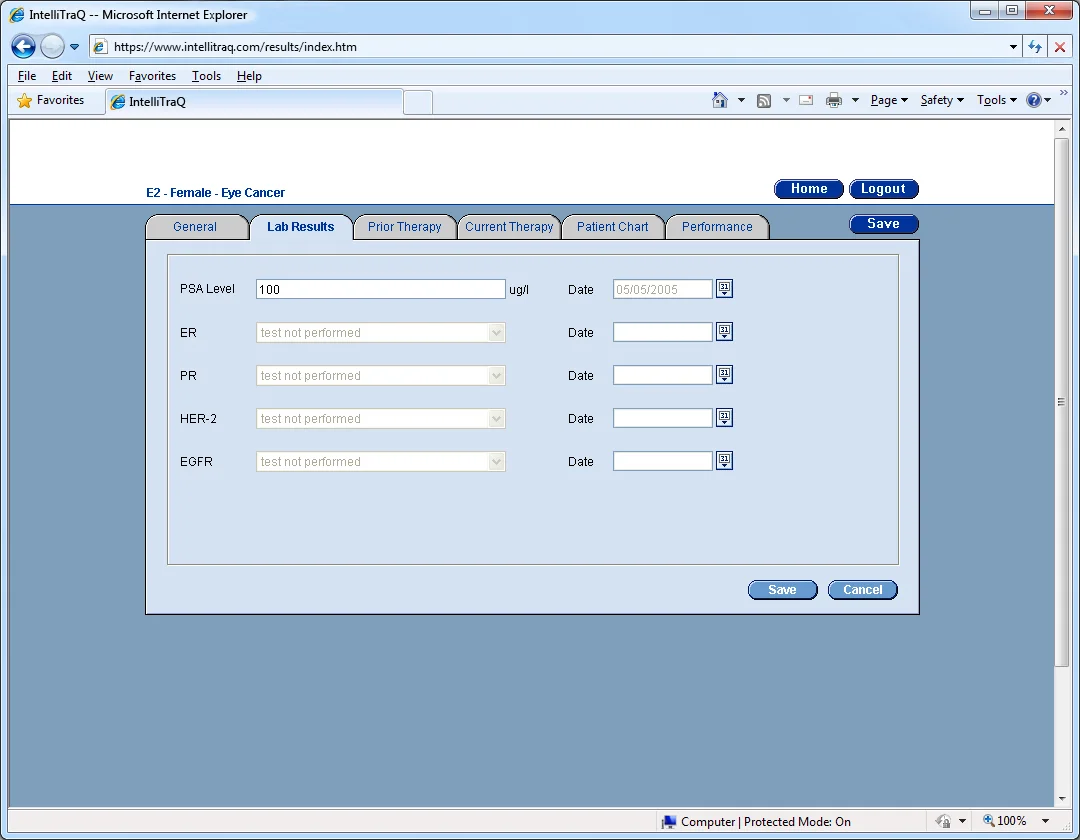Viewport: 1080px width, 840px height.
Task: Open the Help menu
Action: [249, 76]
